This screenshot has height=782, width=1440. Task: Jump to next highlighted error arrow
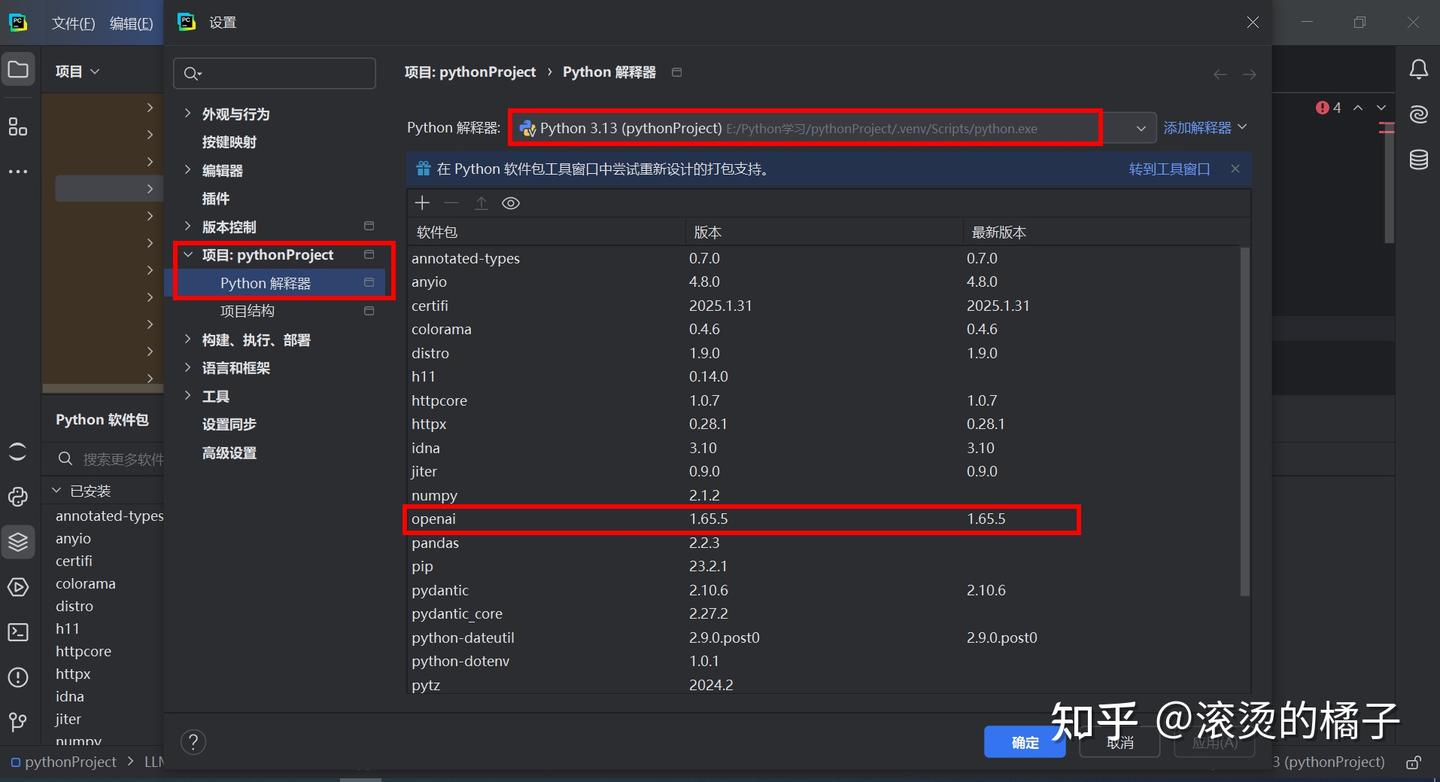[1381, 107]
